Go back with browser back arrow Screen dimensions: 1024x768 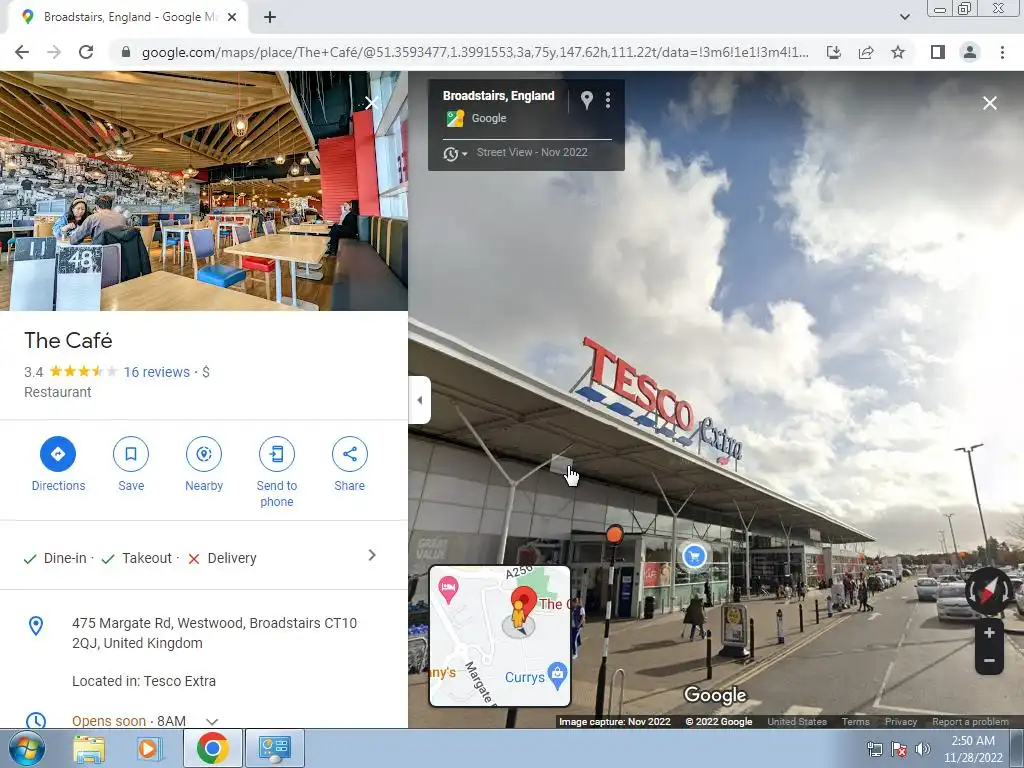[22, 52]
